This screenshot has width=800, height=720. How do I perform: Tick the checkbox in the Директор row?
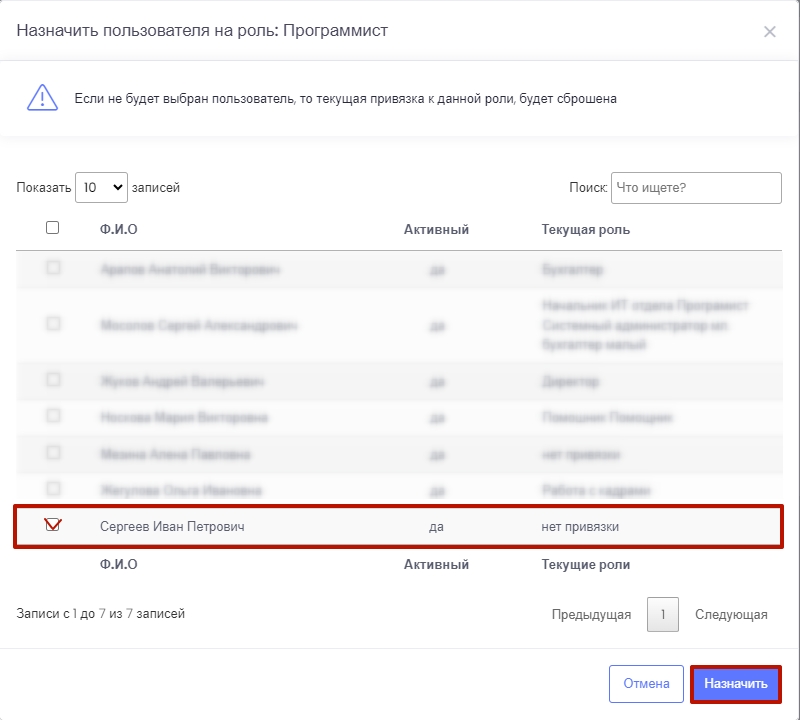point(54,380)
